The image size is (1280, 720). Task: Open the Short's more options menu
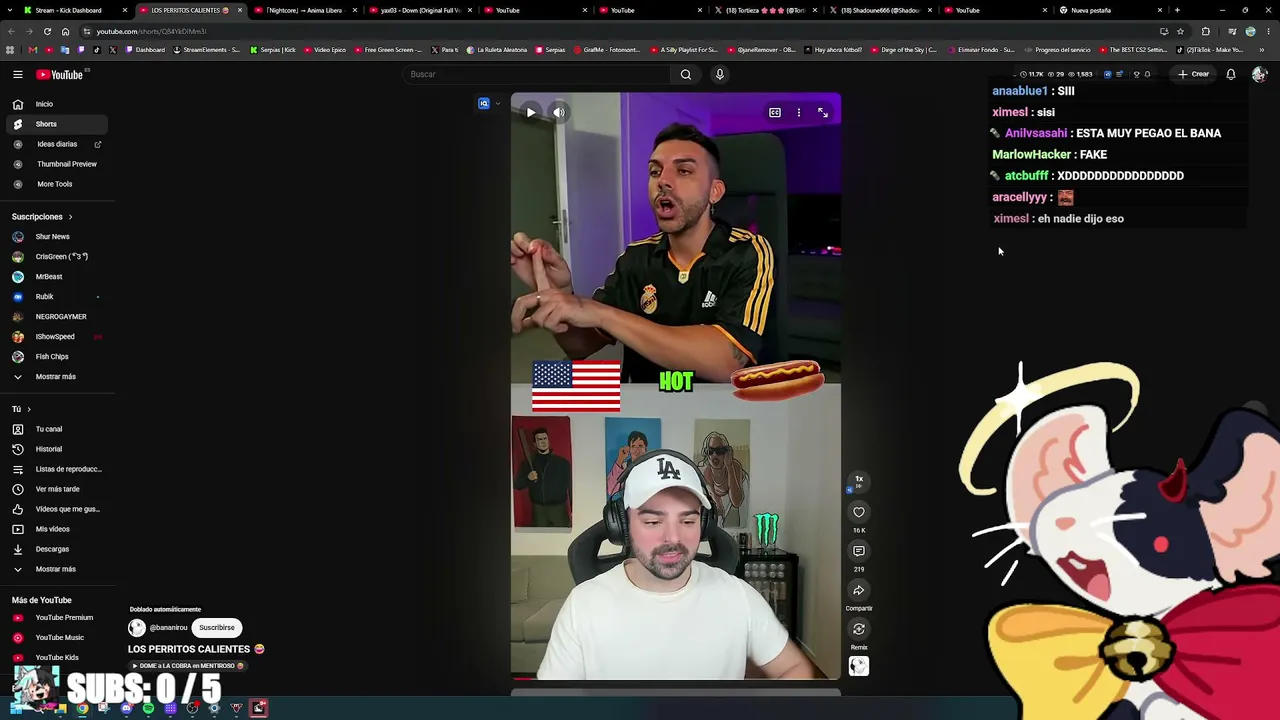[x=798, y=113]
